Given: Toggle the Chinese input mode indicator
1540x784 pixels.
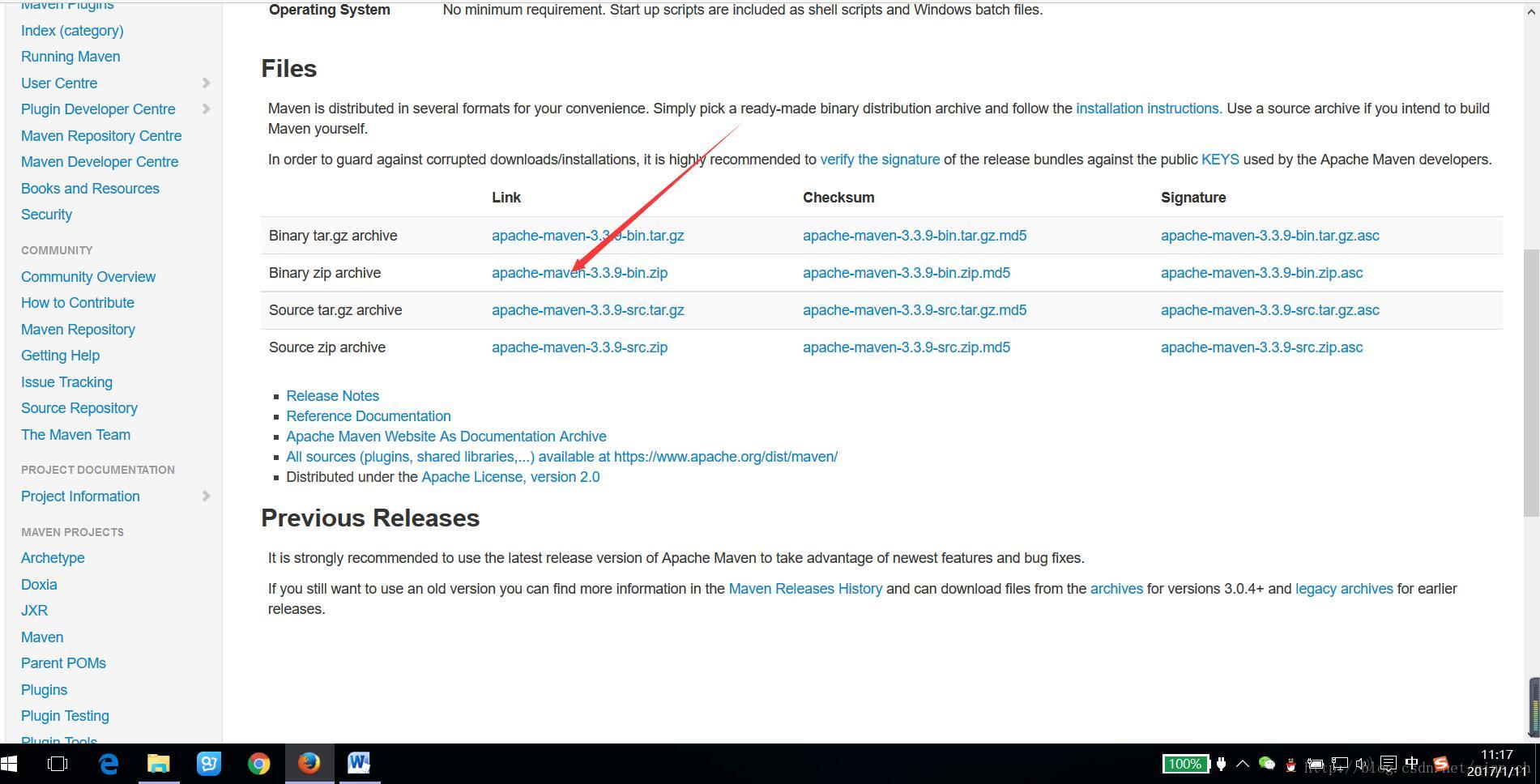Looking at the screenshot, I should click(1412, 764).
